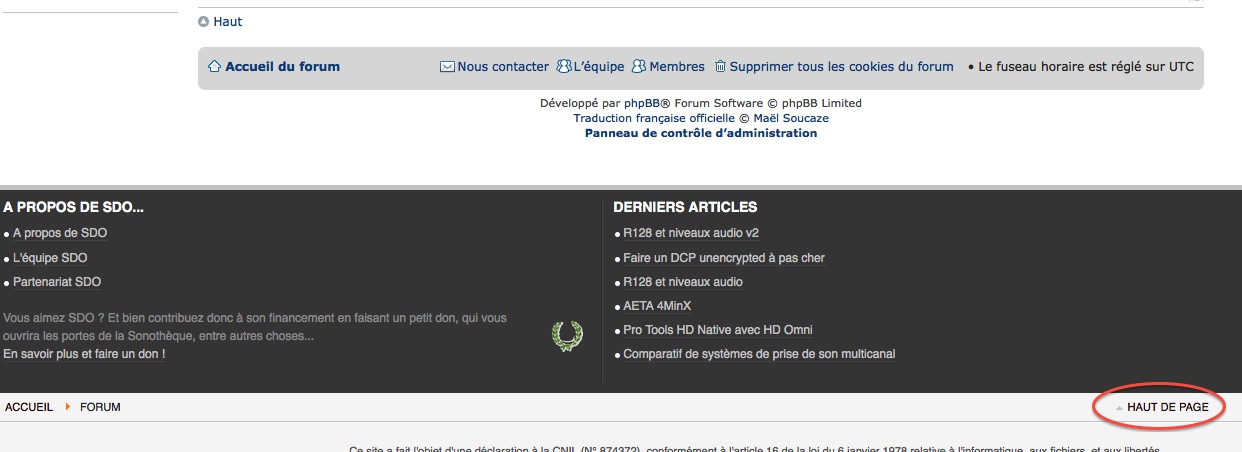Open A propos de SDO page
Viewport: 1242px width, 452px height.
click(x=60, y=233)
